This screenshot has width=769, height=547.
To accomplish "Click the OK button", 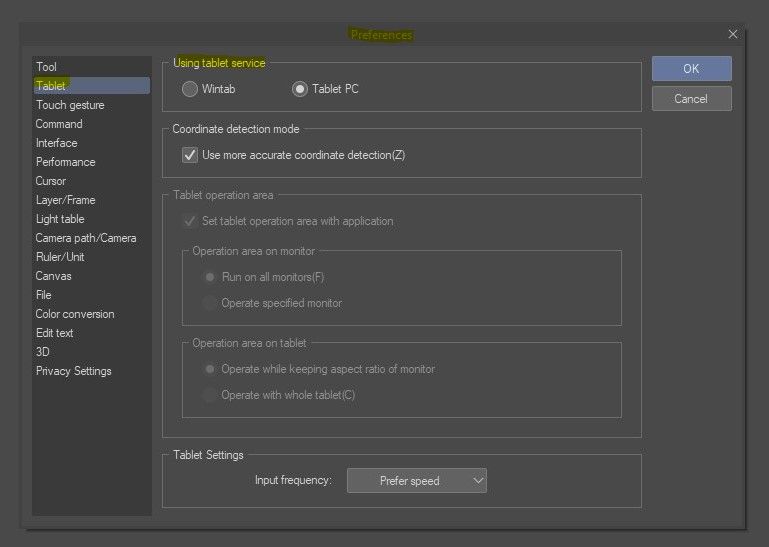I will 691,69.
